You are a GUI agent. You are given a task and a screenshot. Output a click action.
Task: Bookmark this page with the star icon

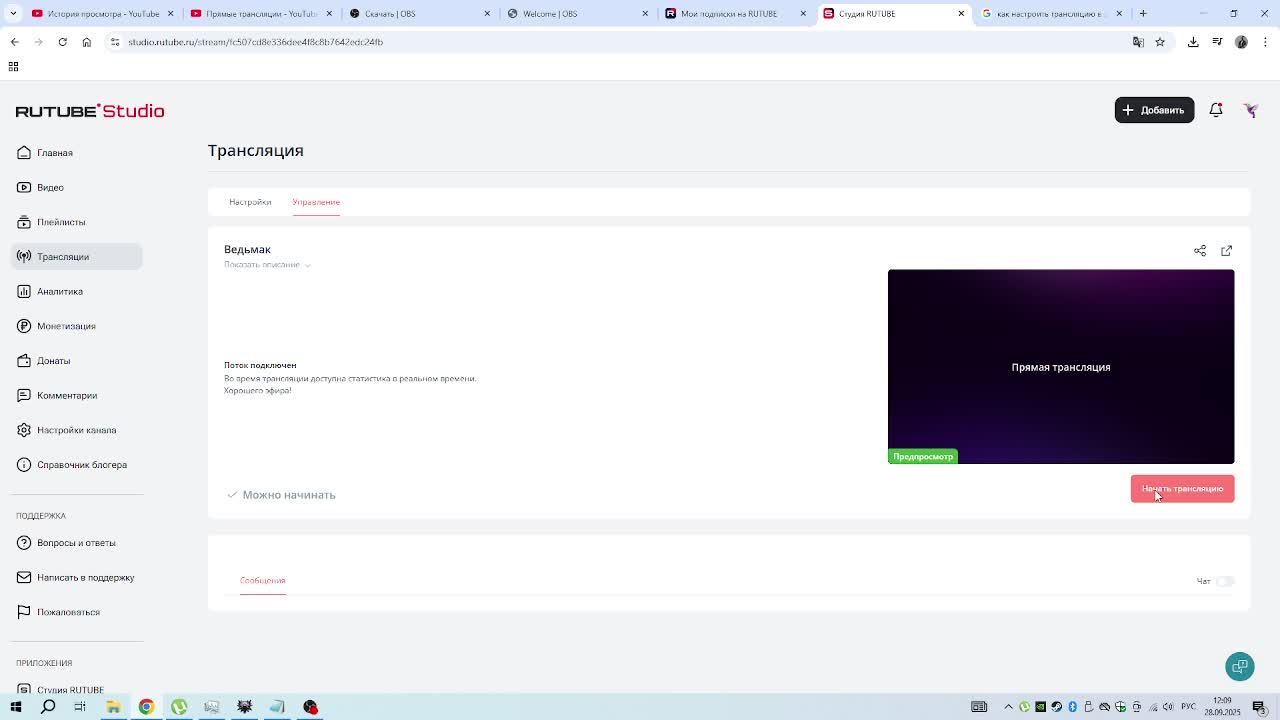1160,42
